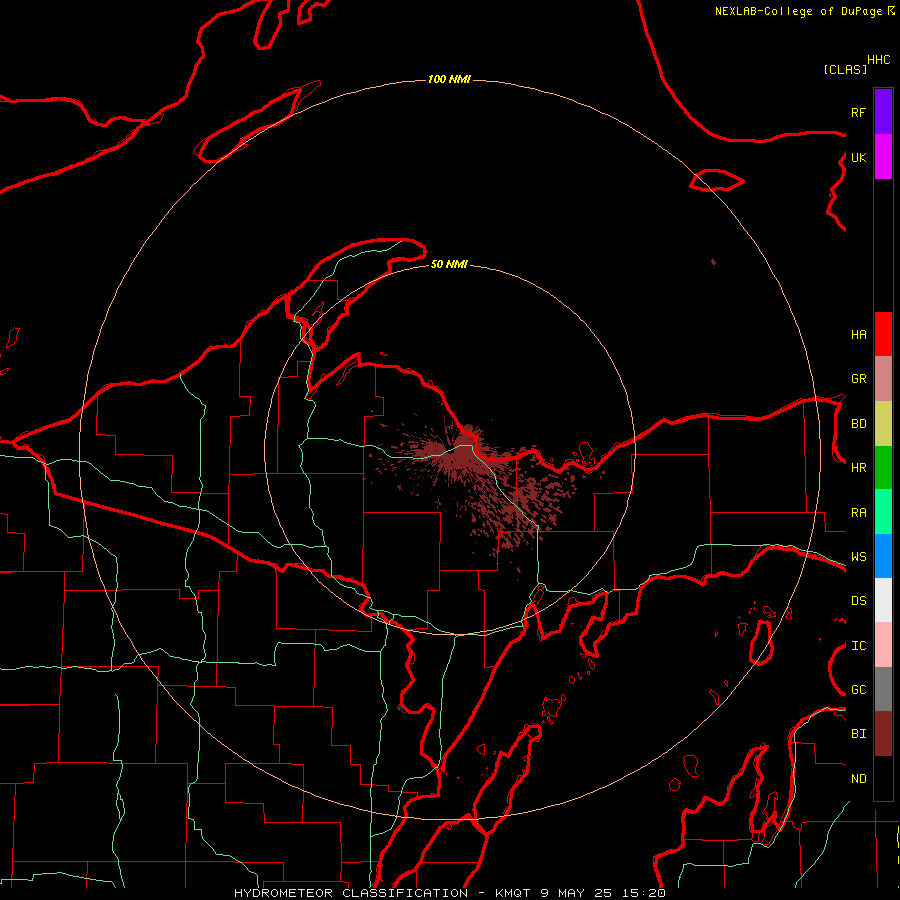Click the HYDROMETEOR CLASSIFICATION title text

(x=351, y=893)
